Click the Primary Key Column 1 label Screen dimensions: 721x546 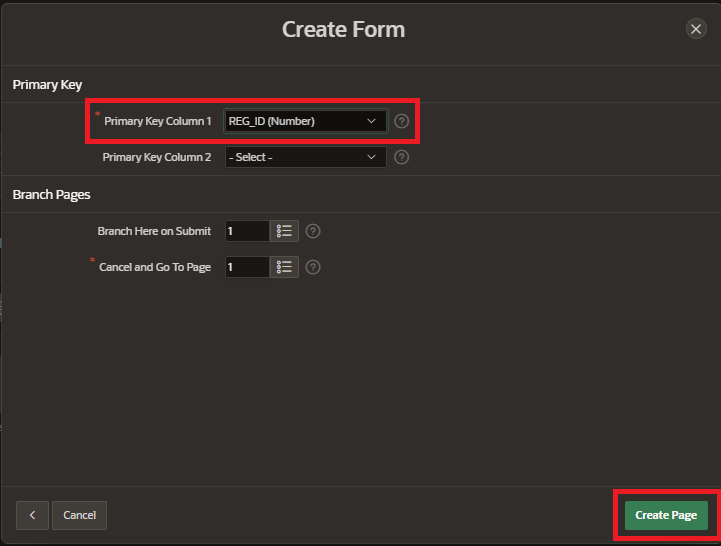pyautogui.click(x=158, y=121)
